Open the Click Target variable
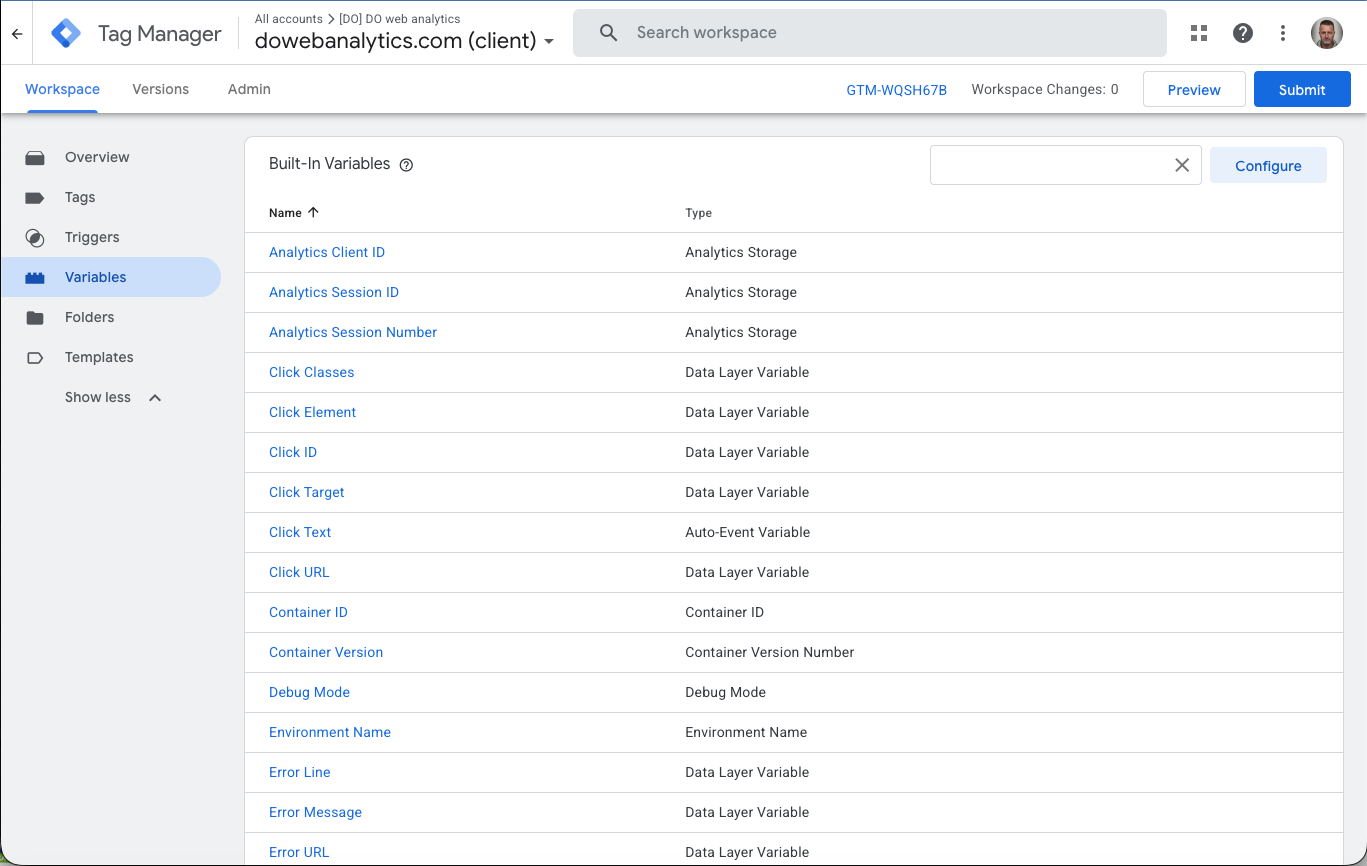The height and width of the screenshot is (866, 1367). 307,492
